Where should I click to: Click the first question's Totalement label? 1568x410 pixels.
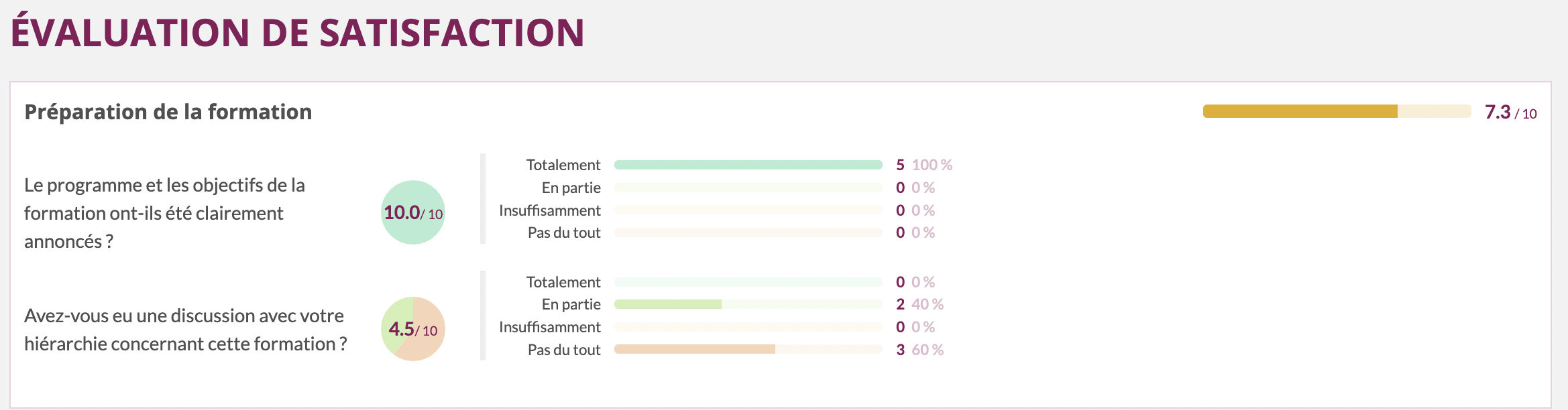click(x=563, y=165)
